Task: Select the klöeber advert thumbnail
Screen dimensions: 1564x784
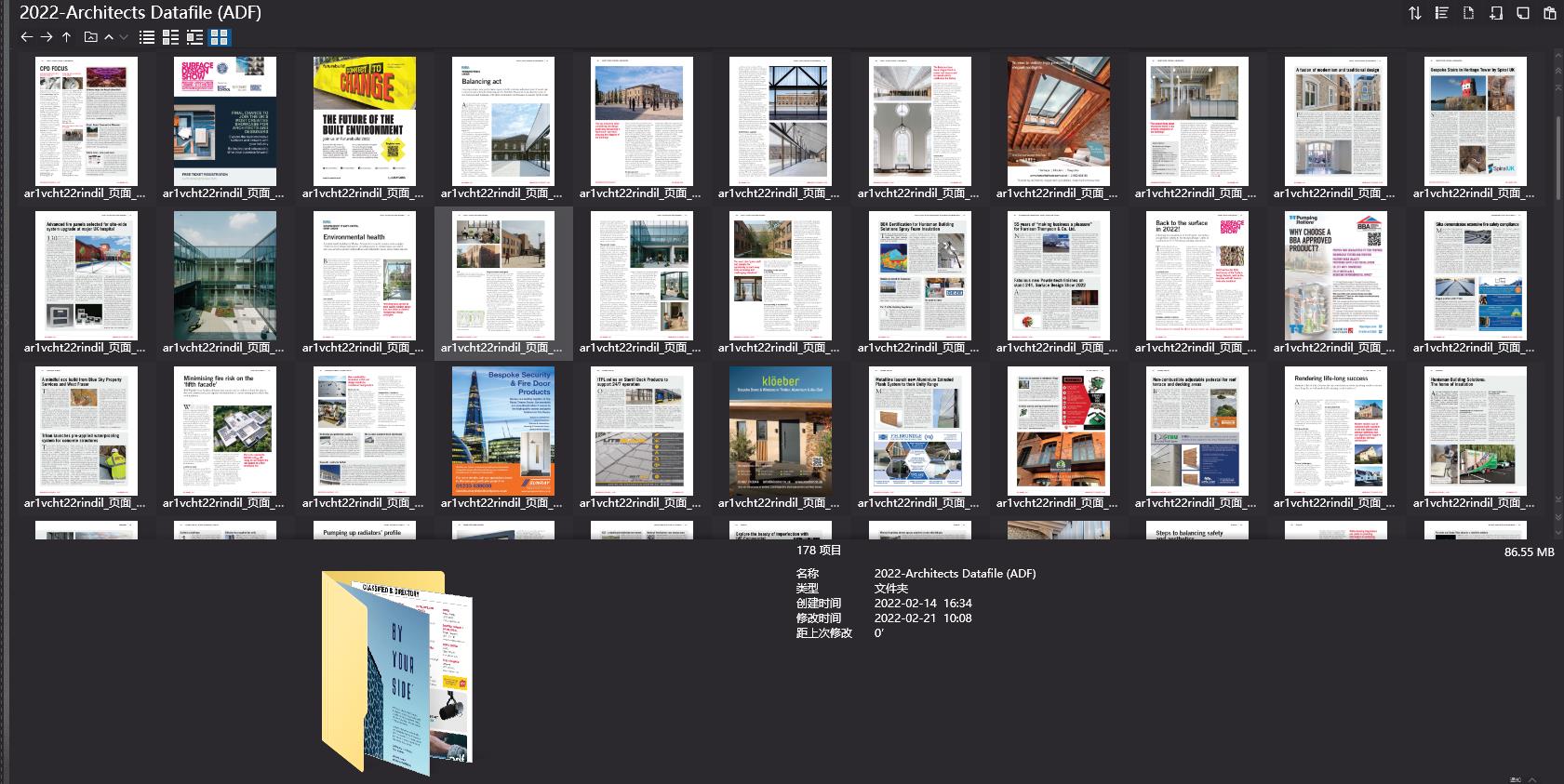Action: point(781,431)
